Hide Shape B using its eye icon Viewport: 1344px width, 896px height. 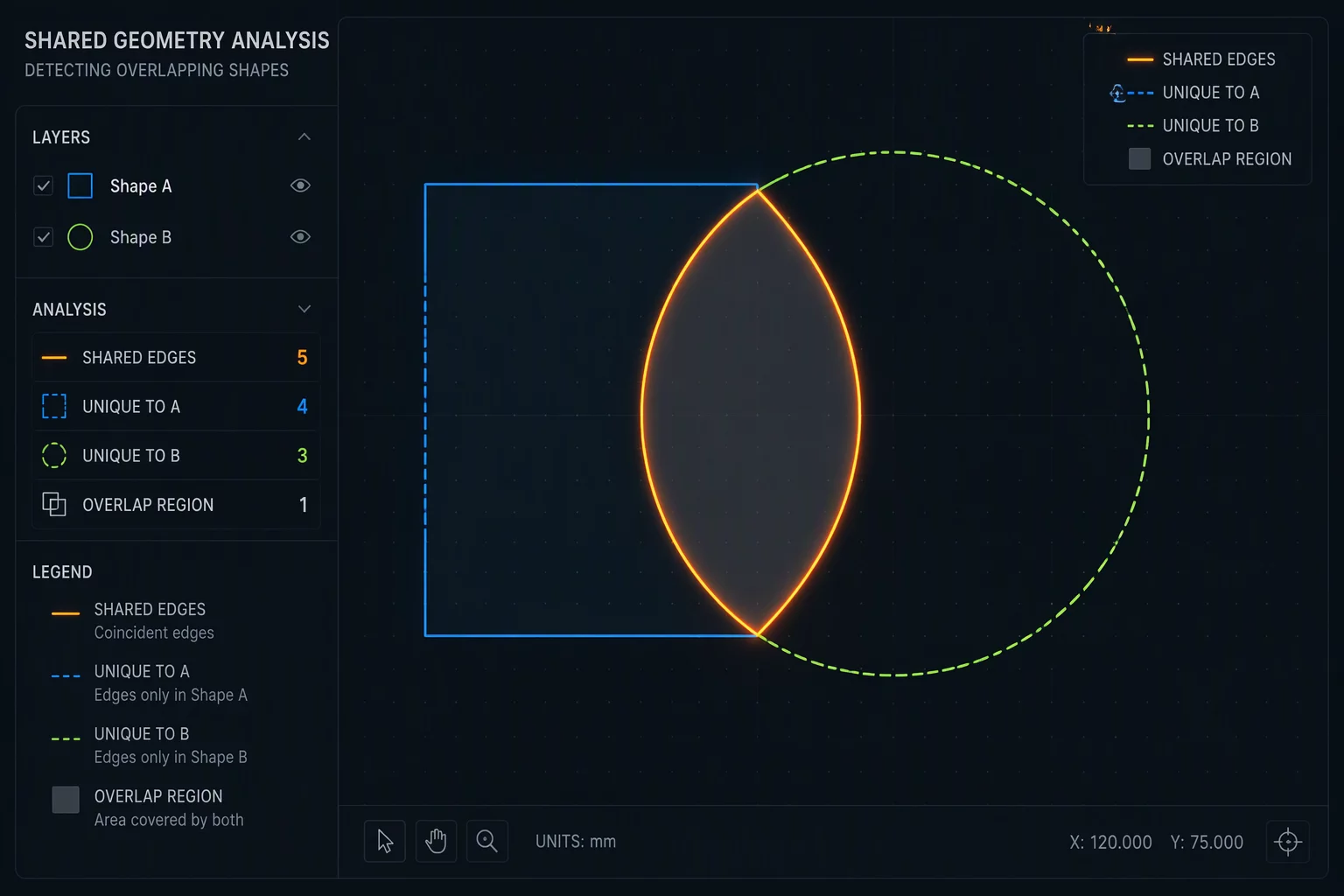[300, 237]
